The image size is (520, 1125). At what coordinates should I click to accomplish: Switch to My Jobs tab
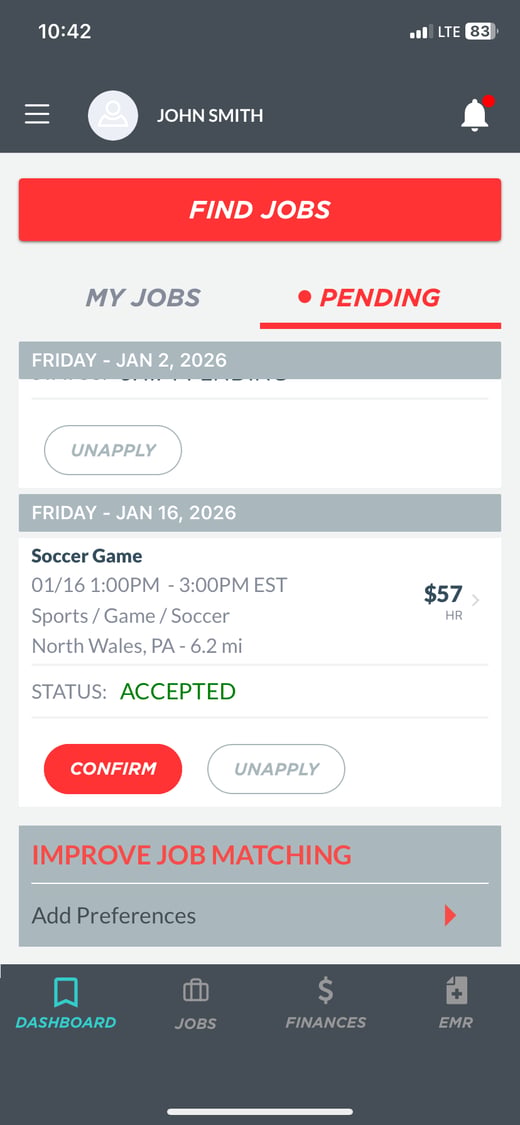[x=143, y=298]
